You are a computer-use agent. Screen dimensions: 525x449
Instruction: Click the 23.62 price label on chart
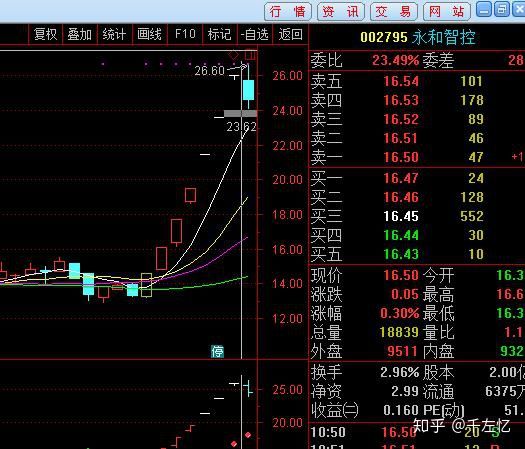pos(241,127)
